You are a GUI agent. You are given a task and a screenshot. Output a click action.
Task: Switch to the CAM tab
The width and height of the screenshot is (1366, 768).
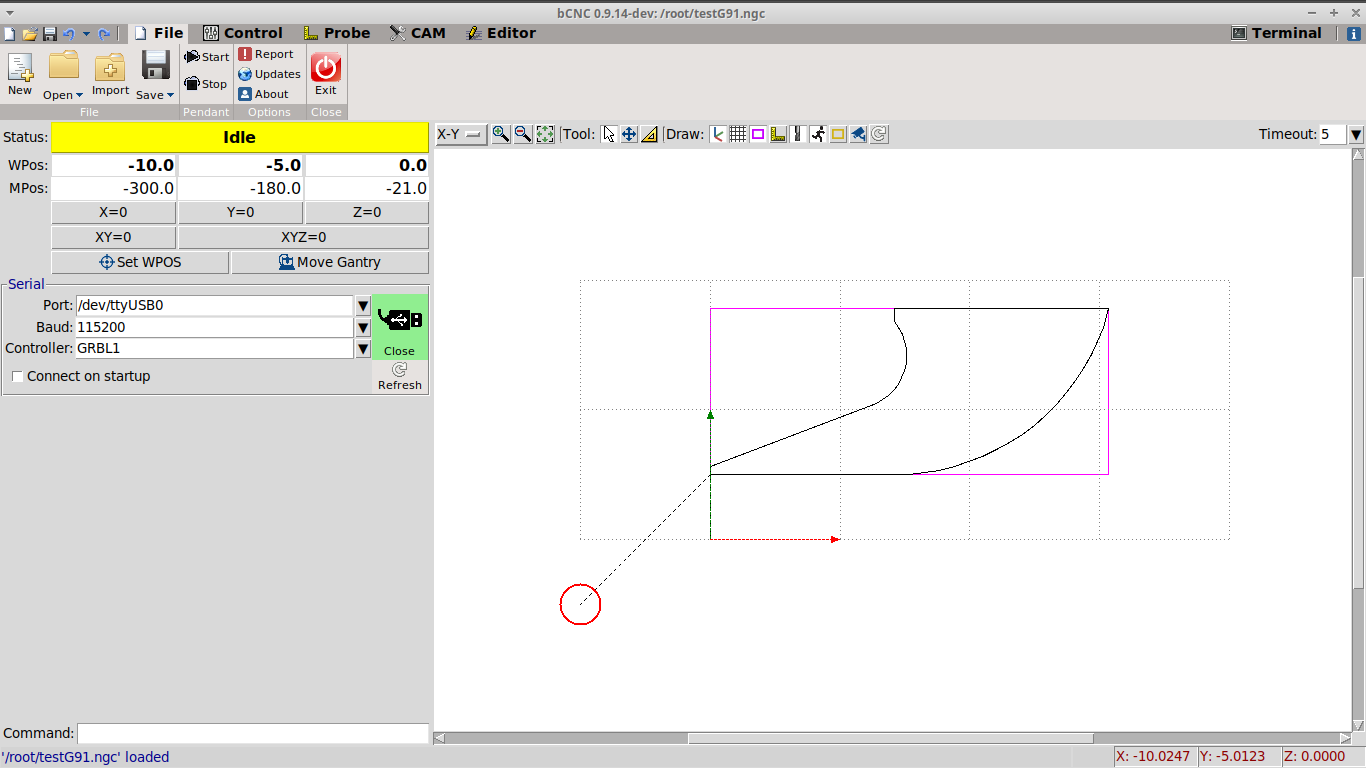(417, 33)
